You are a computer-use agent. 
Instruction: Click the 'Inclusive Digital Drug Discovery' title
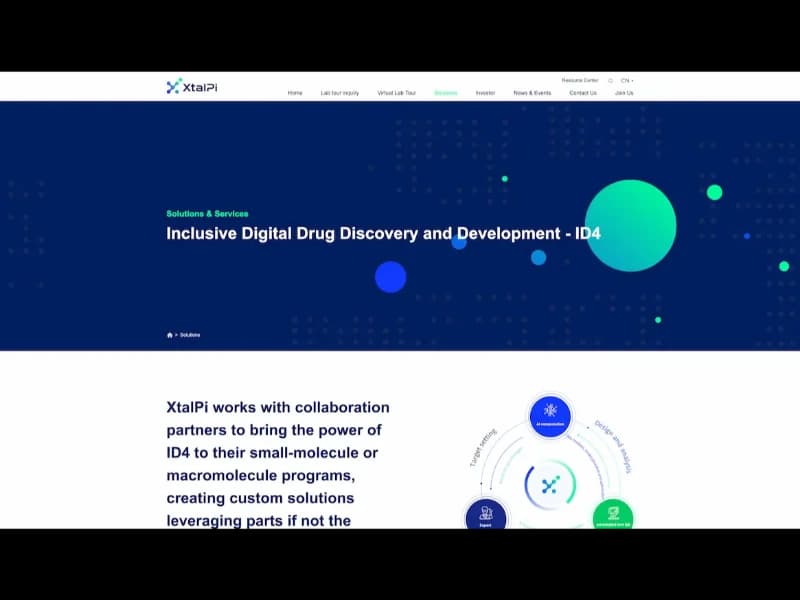383,234
